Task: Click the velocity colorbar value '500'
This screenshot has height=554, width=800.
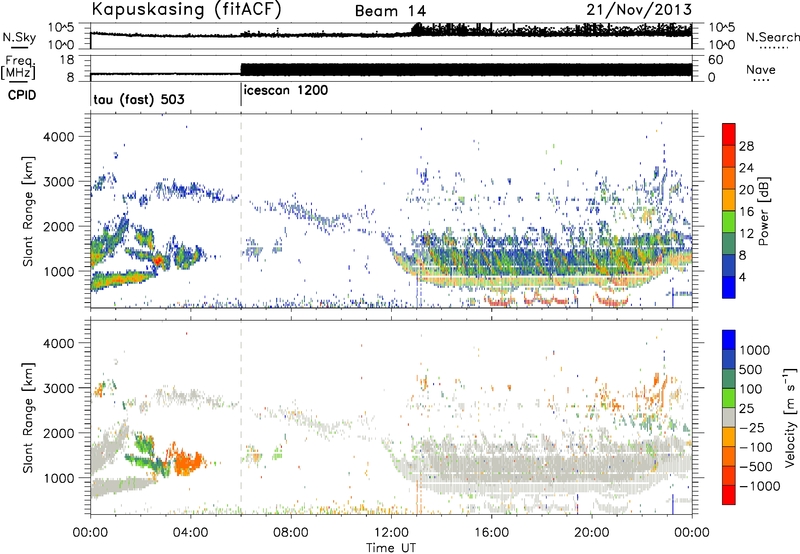Action: tap(751, 370)
